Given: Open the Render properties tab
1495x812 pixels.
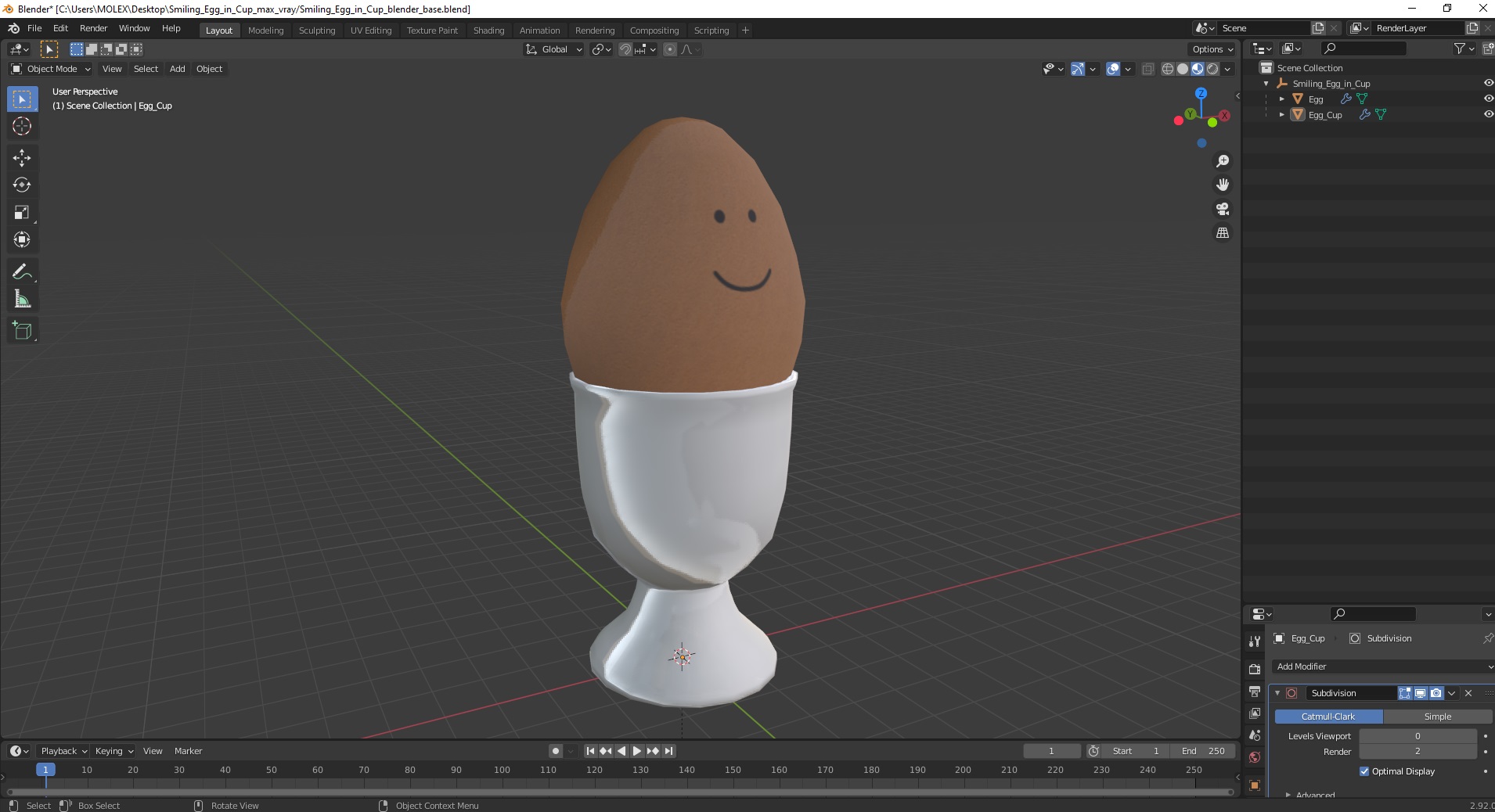Looking at the screenshot, I should 1255,669.
